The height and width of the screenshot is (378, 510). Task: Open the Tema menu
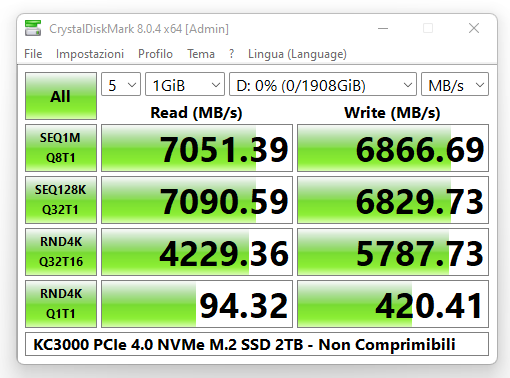point(201,54)
